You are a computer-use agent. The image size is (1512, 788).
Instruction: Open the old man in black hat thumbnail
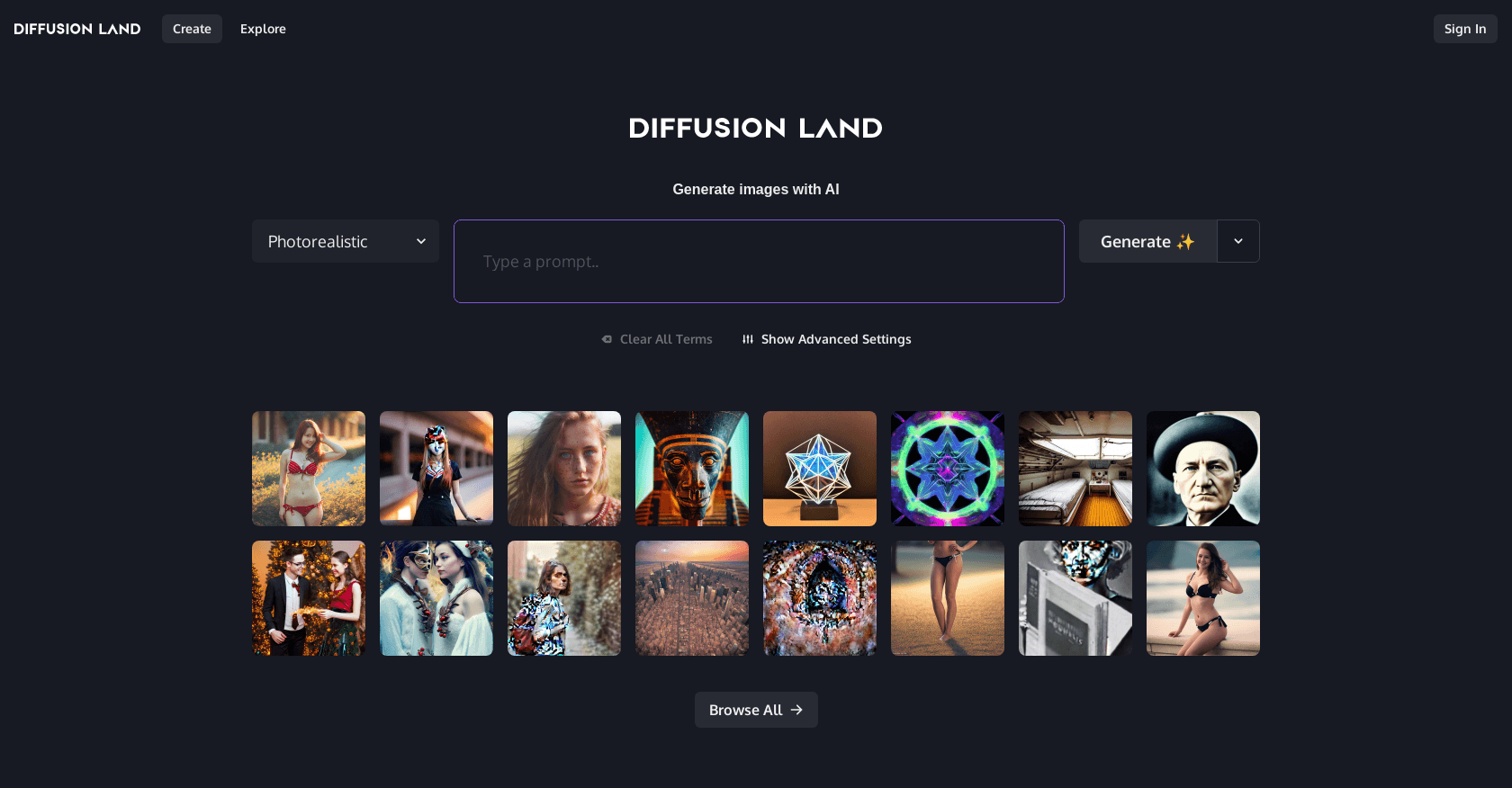coord(1203,469)
